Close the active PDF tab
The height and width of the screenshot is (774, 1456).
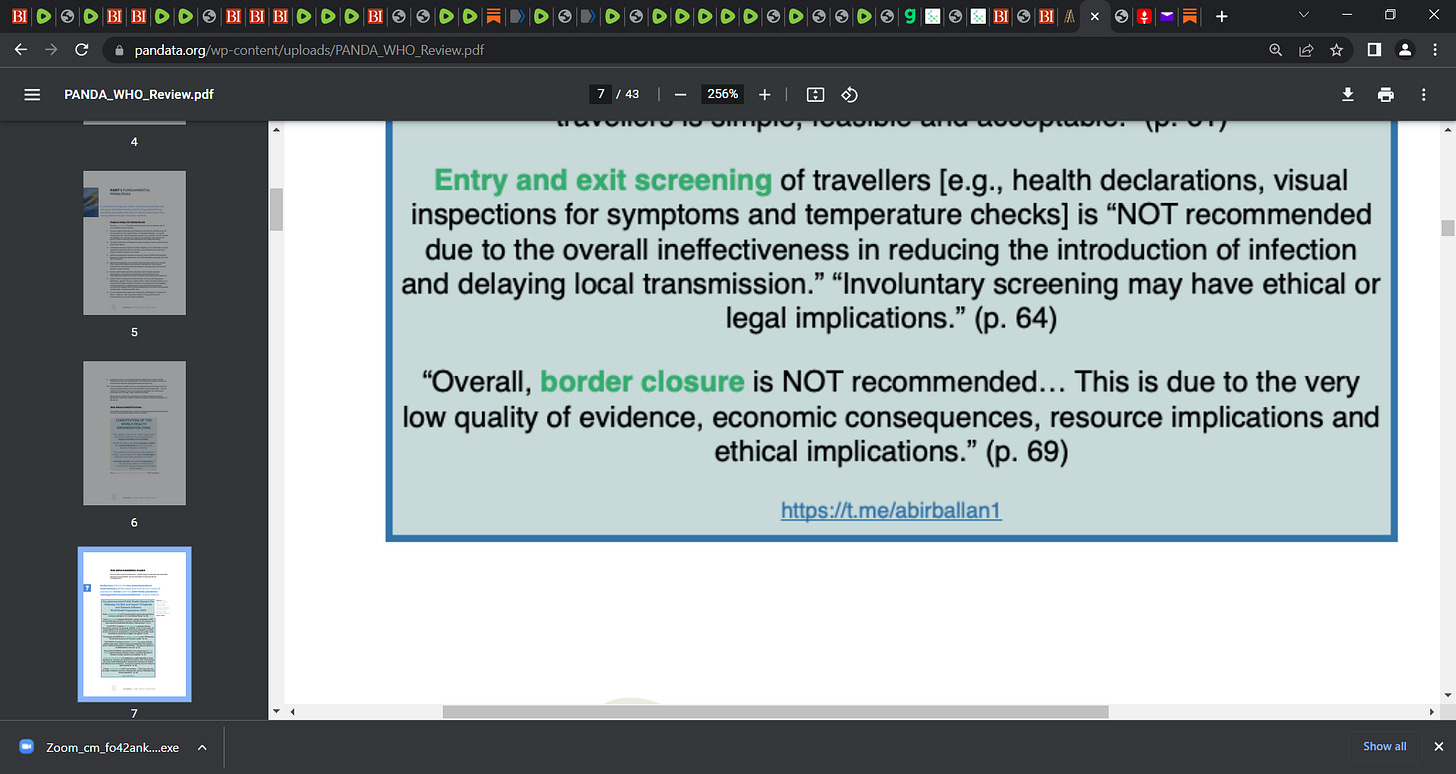(x=1095, y=16)
